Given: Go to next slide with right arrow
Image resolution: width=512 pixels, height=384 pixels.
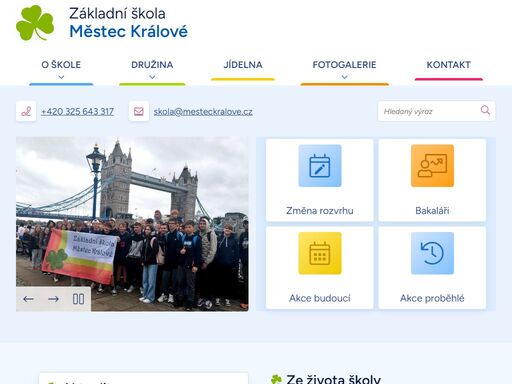Looking at the screenshot, I should tap(53, 299).
